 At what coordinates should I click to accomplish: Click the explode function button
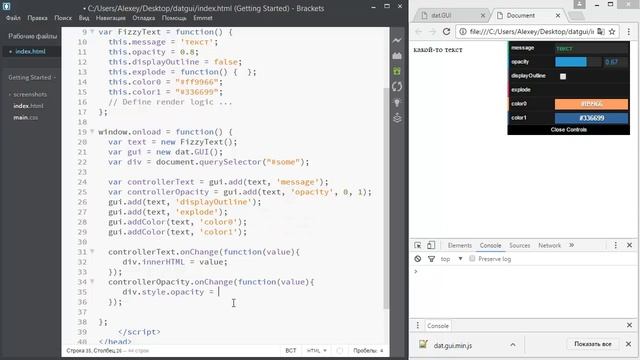coord(569,90)
